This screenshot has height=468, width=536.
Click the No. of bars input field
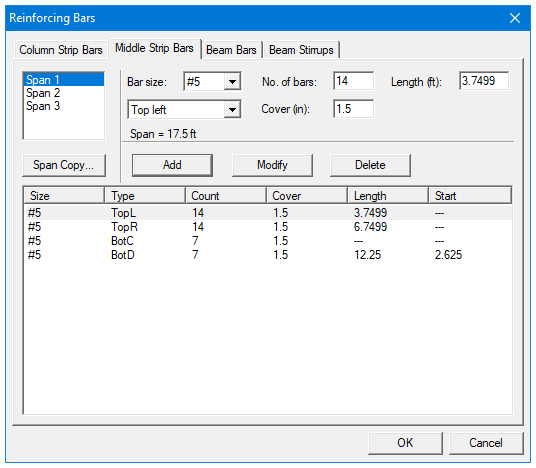[x=353, y=81]
